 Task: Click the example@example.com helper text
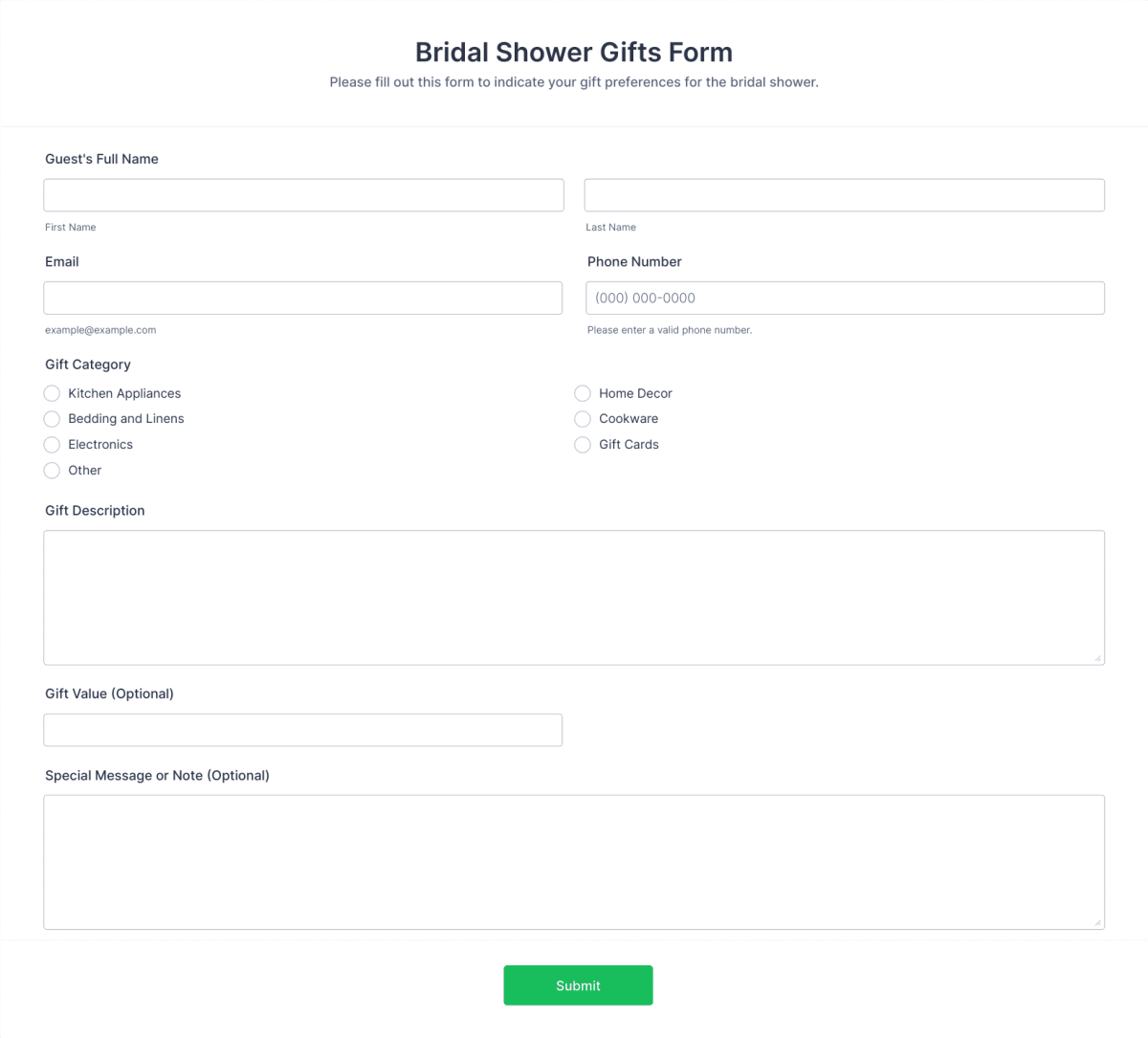tap(99, 329)
